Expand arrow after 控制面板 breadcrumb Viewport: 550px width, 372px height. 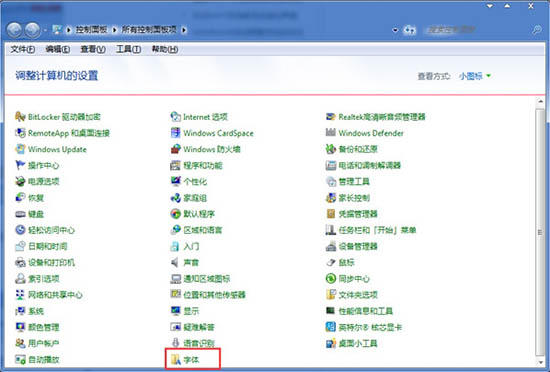114,30
